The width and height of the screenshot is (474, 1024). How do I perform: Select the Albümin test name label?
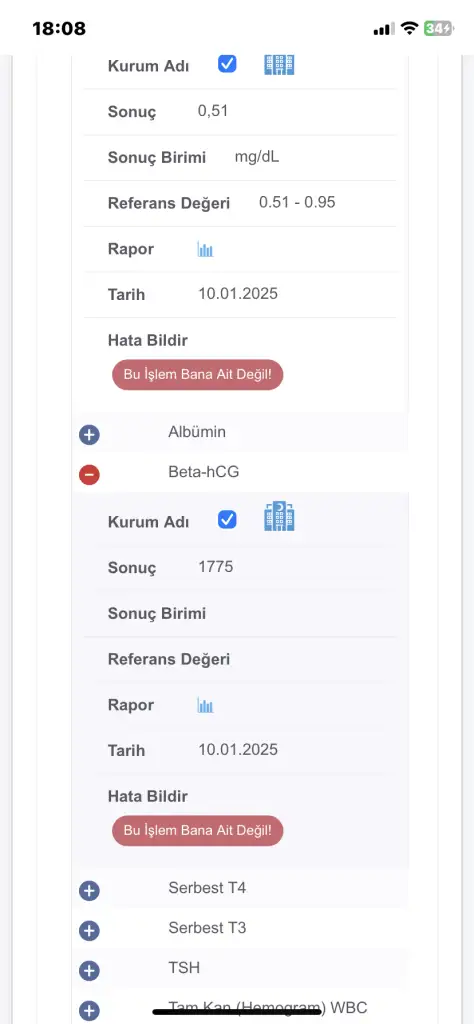click(x=197, y=432)
